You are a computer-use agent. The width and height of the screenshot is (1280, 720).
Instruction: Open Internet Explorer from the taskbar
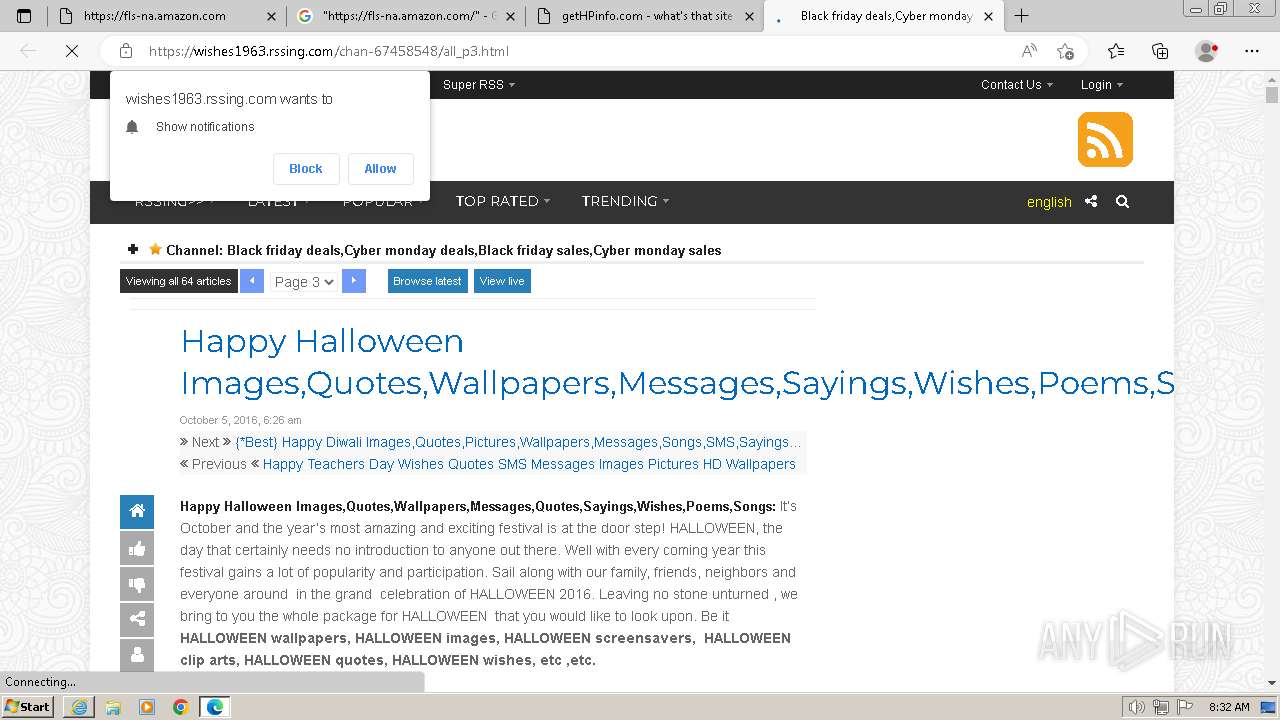[79, 707]
